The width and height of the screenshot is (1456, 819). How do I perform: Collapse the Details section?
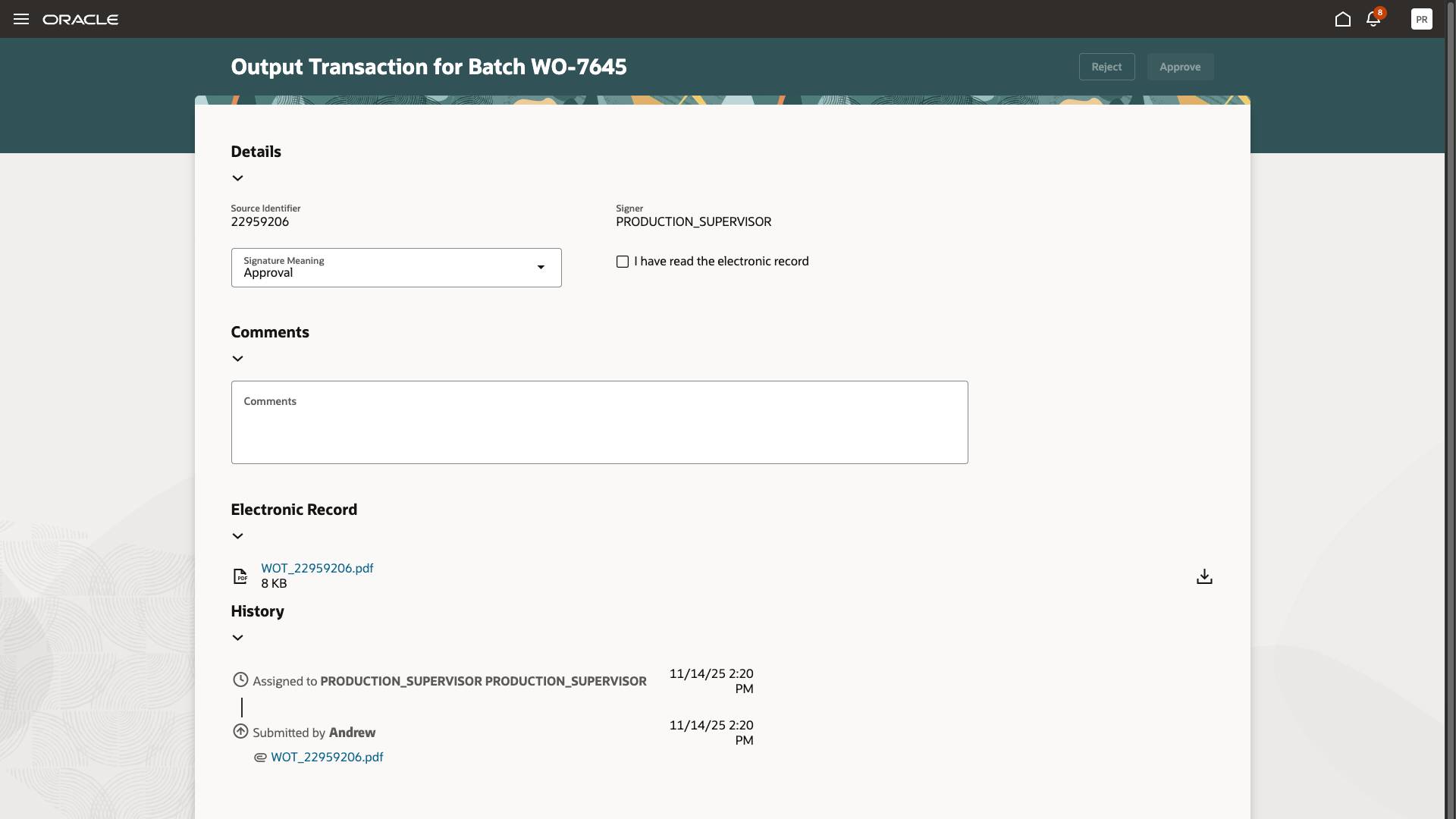click(x=237, y=177)
